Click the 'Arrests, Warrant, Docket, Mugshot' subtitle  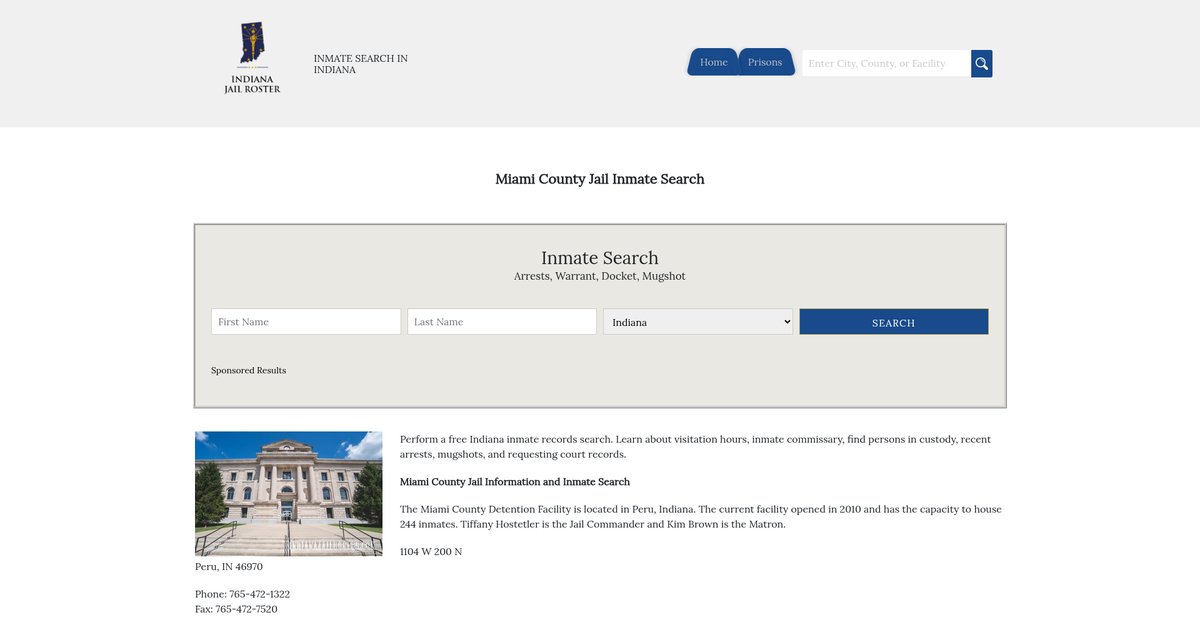click(600, 276)
